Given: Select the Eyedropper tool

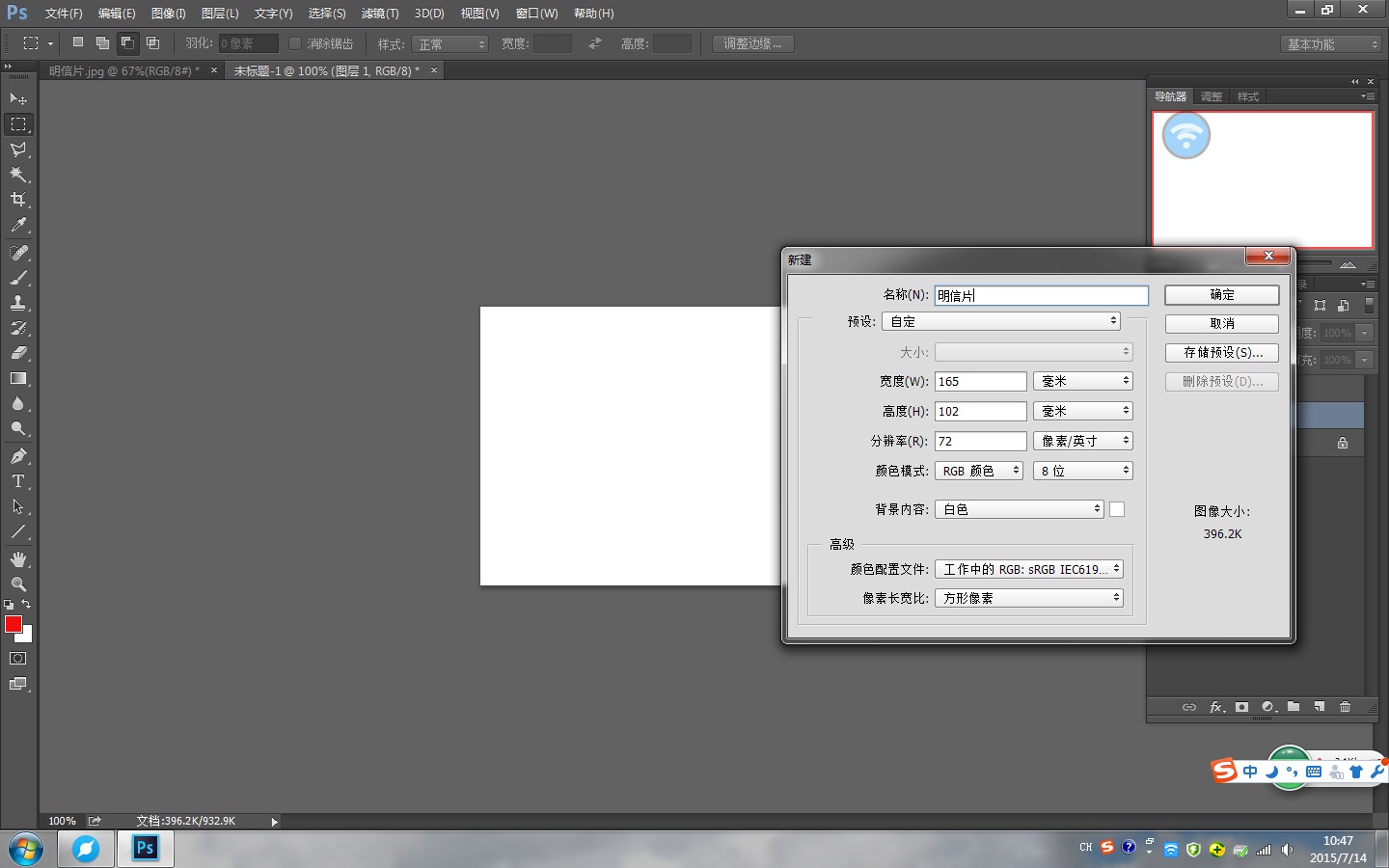Looking at the screenshot, I should (18, 225).
